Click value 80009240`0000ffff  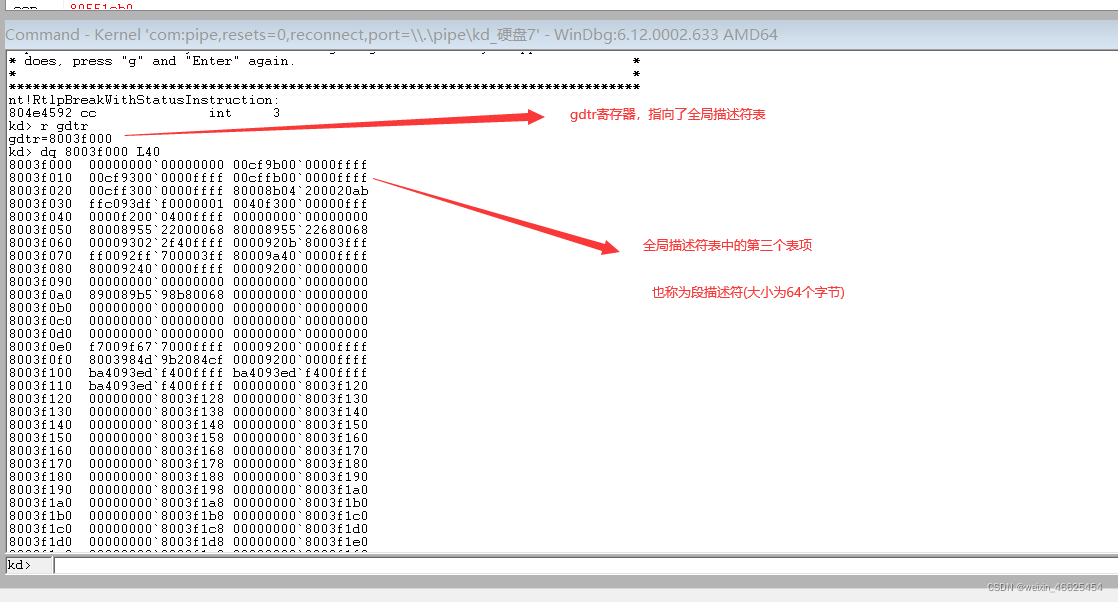[x=156, y=269]
